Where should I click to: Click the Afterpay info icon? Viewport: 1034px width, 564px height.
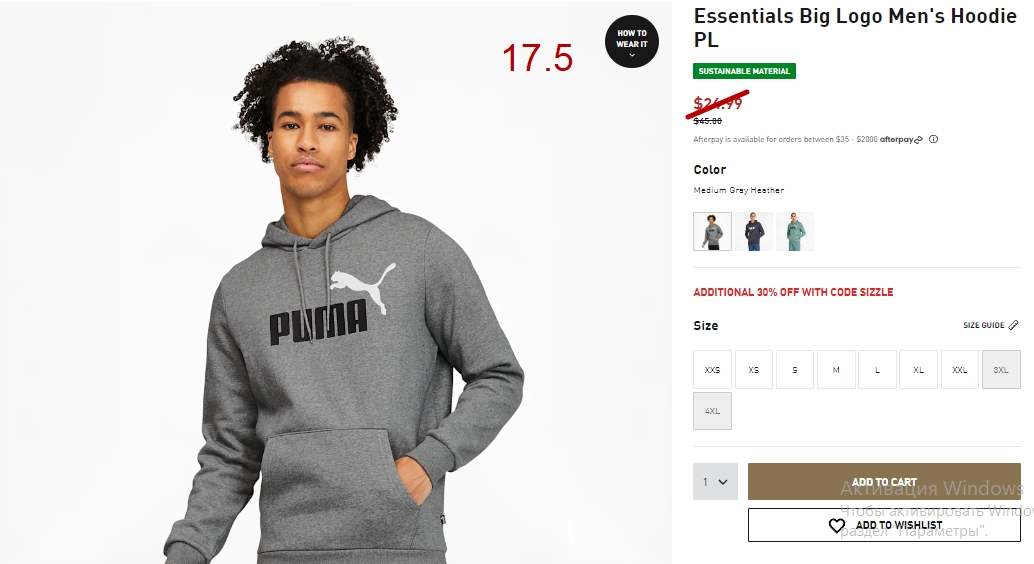[x=933, y=139]
